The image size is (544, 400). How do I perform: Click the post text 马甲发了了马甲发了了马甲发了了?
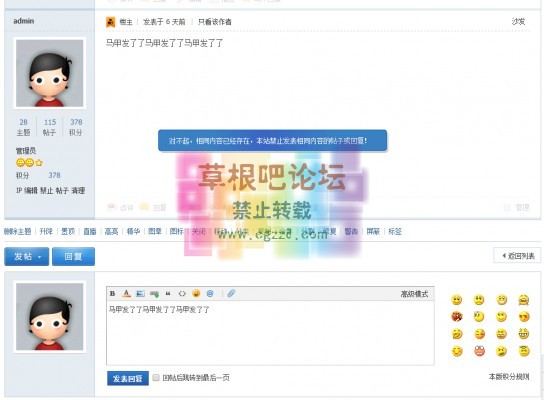[x=164, y=43]
